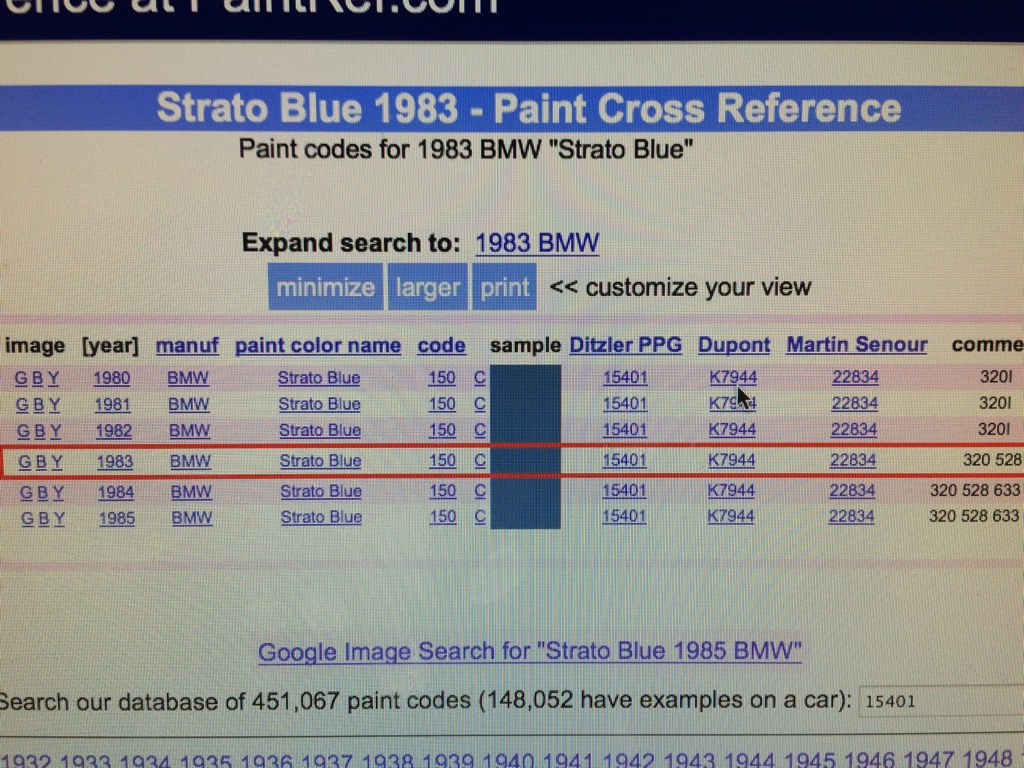Click Ditzler code 15401 in the 1983 row
The width and height of the screenshot is (1024, 768).
(625, 461)
